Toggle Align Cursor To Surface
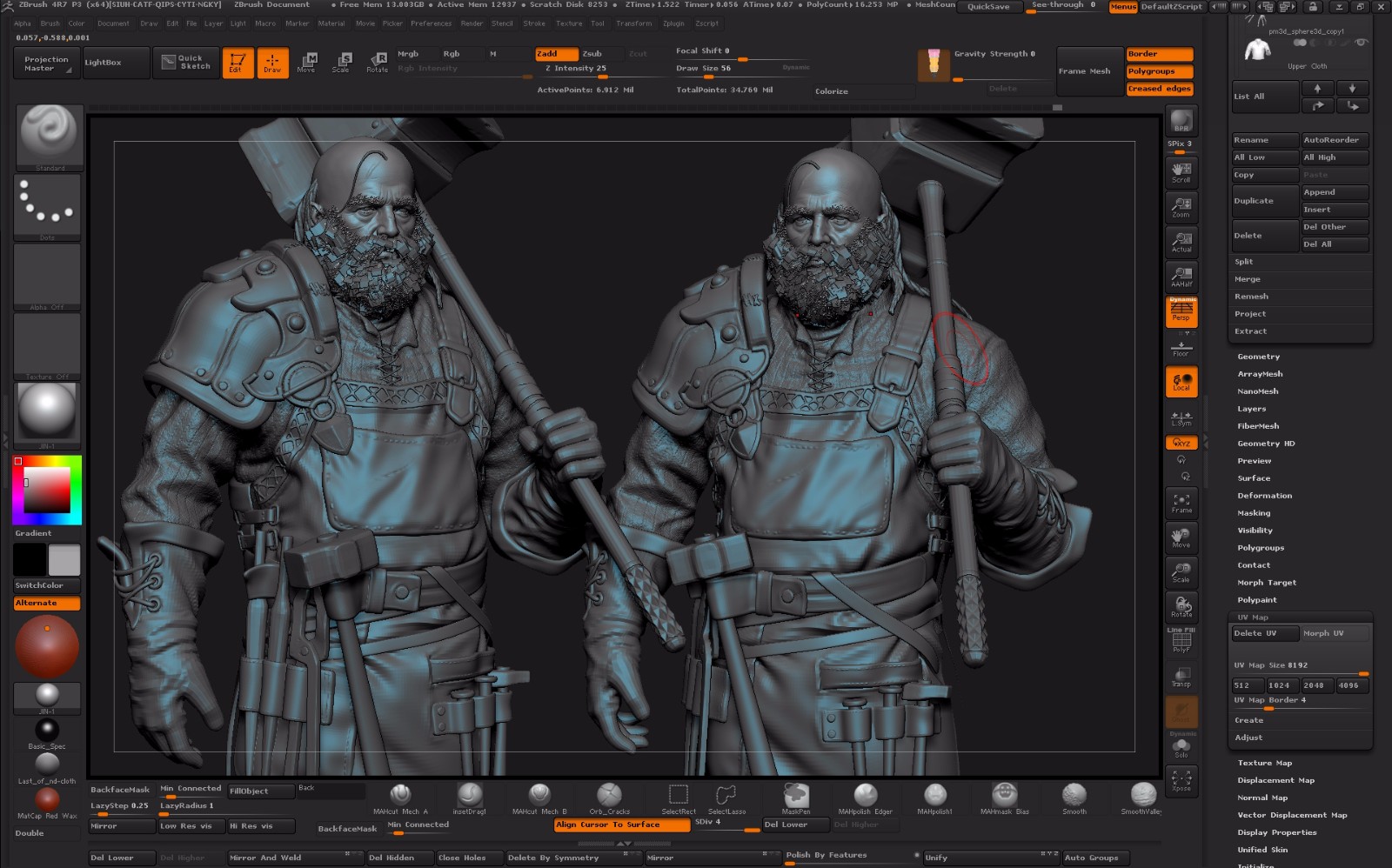 click(621, 825)
